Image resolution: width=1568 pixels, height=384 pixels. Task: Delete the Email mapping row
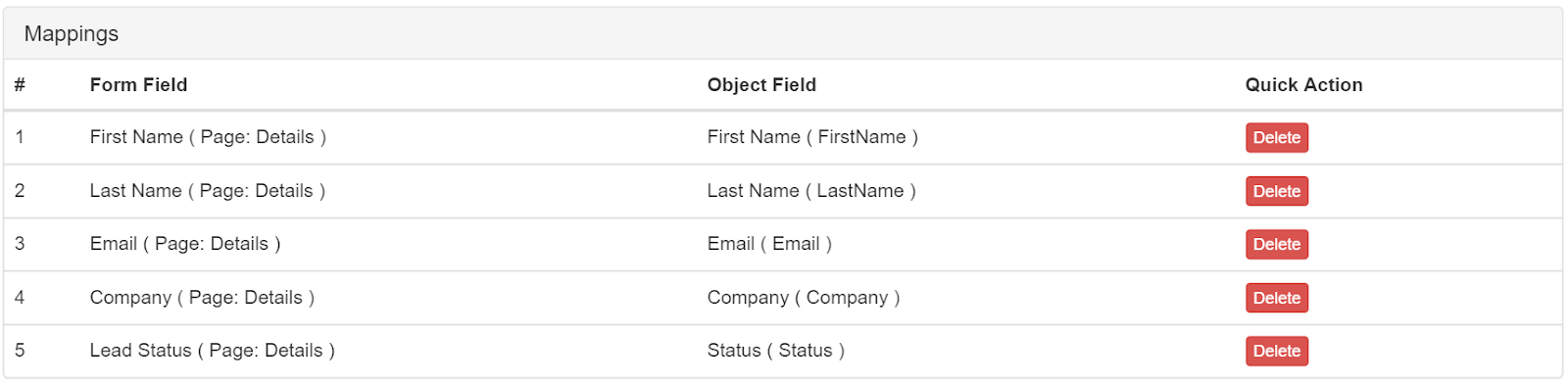click(x=1277, y=244)
